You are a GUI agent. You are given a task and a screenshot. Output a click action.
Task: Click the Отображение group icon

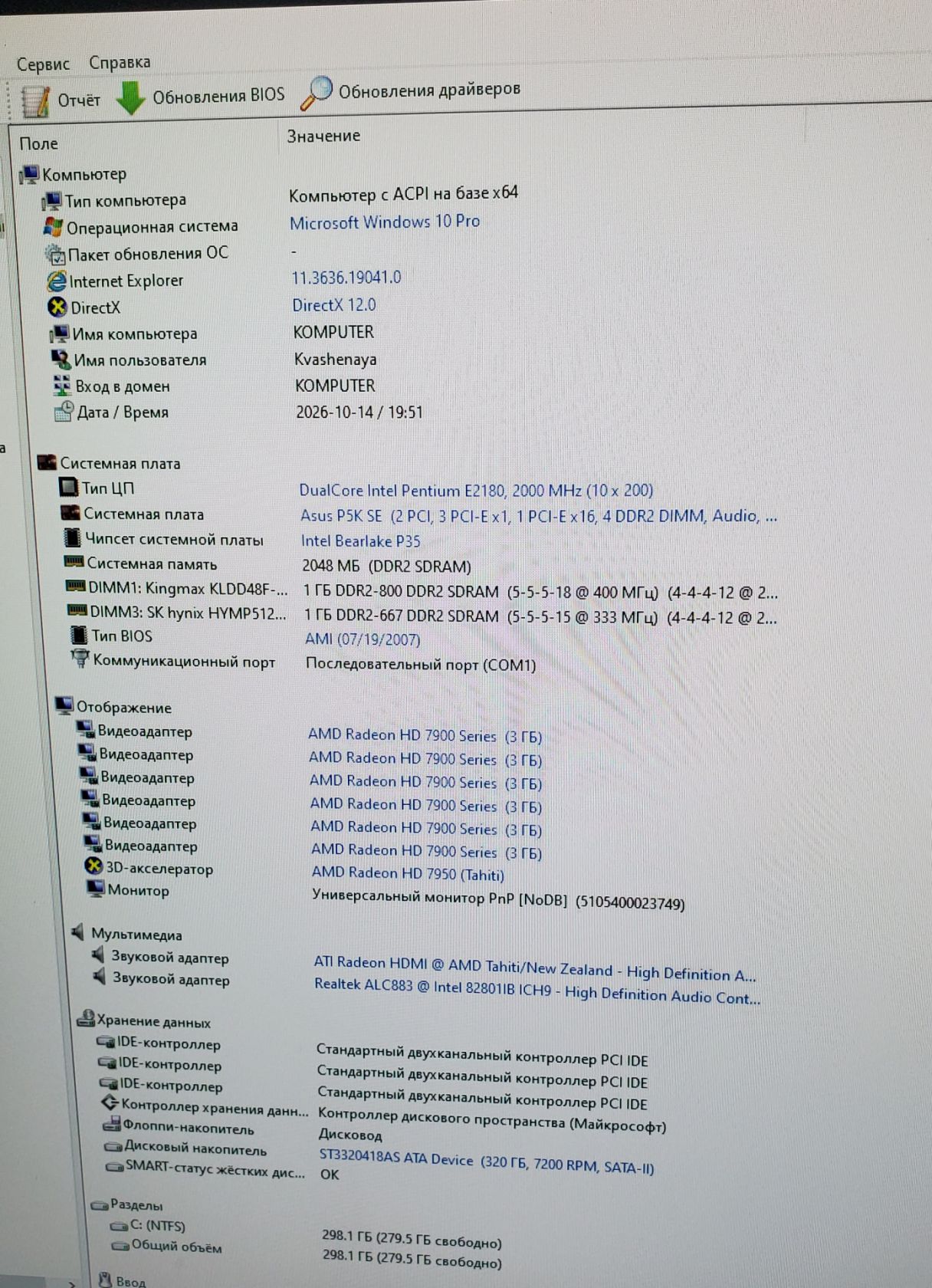64,705
